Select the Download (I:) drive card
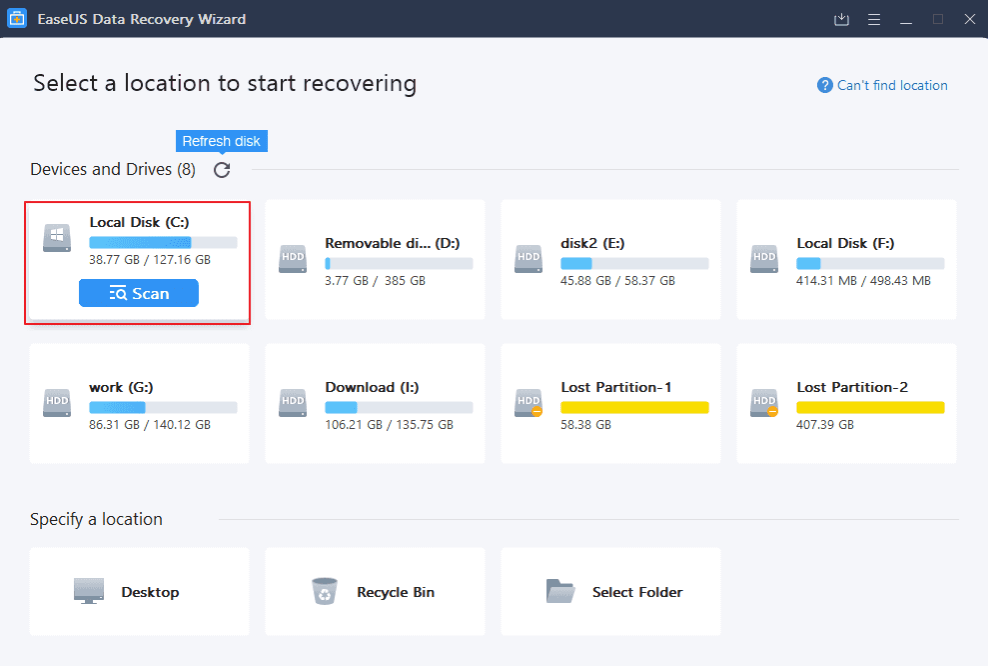Screen dimensions: 988x666 coord(375,403)
